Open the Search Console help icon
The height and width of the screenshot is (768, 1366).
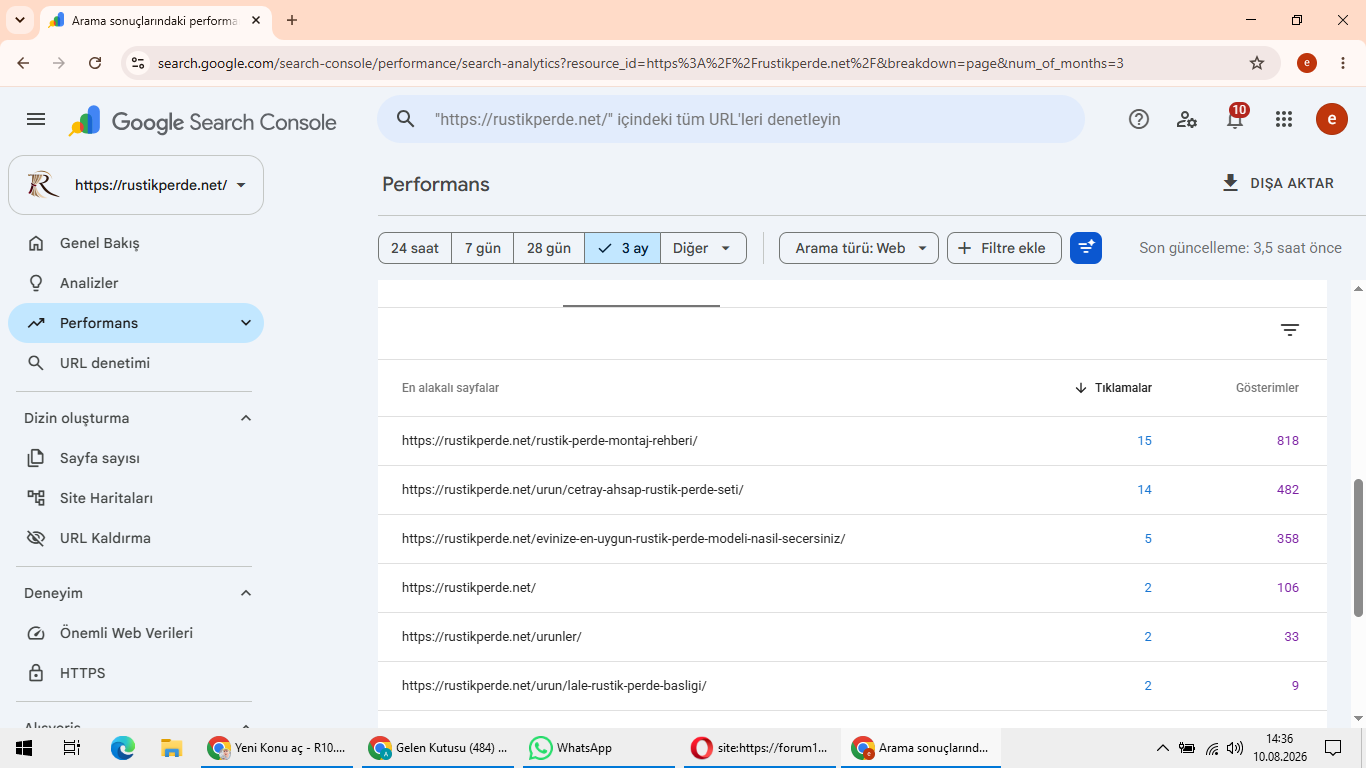[x=1139, y=120]
